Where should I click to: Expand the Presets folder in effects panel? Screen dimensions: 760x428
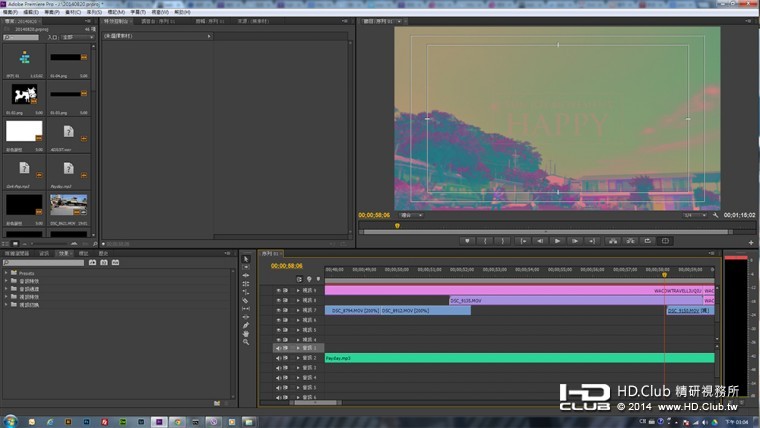(x=7, y=272)
